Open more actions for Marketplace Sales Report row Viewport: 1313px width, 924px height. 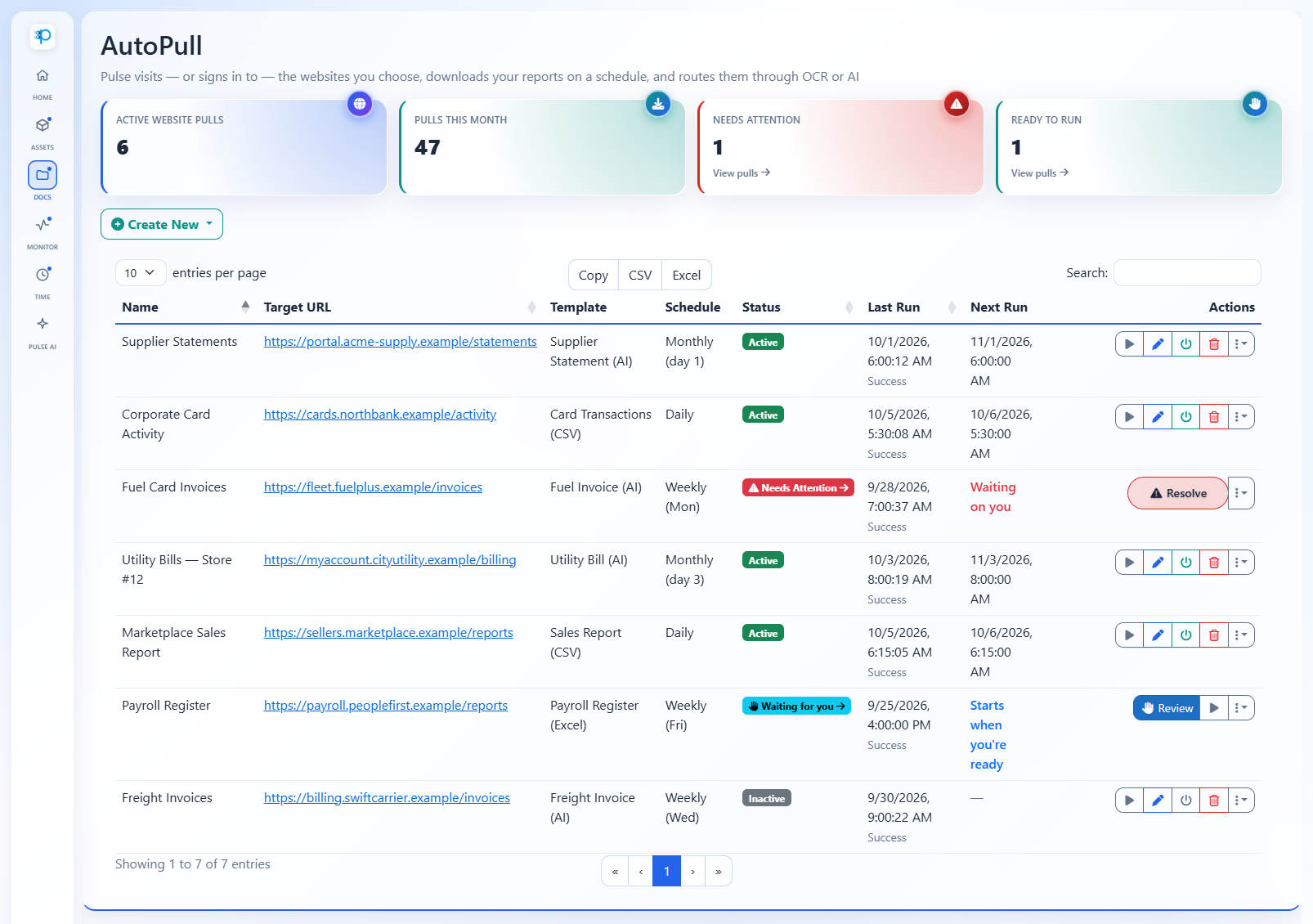tap(1241, 635)
